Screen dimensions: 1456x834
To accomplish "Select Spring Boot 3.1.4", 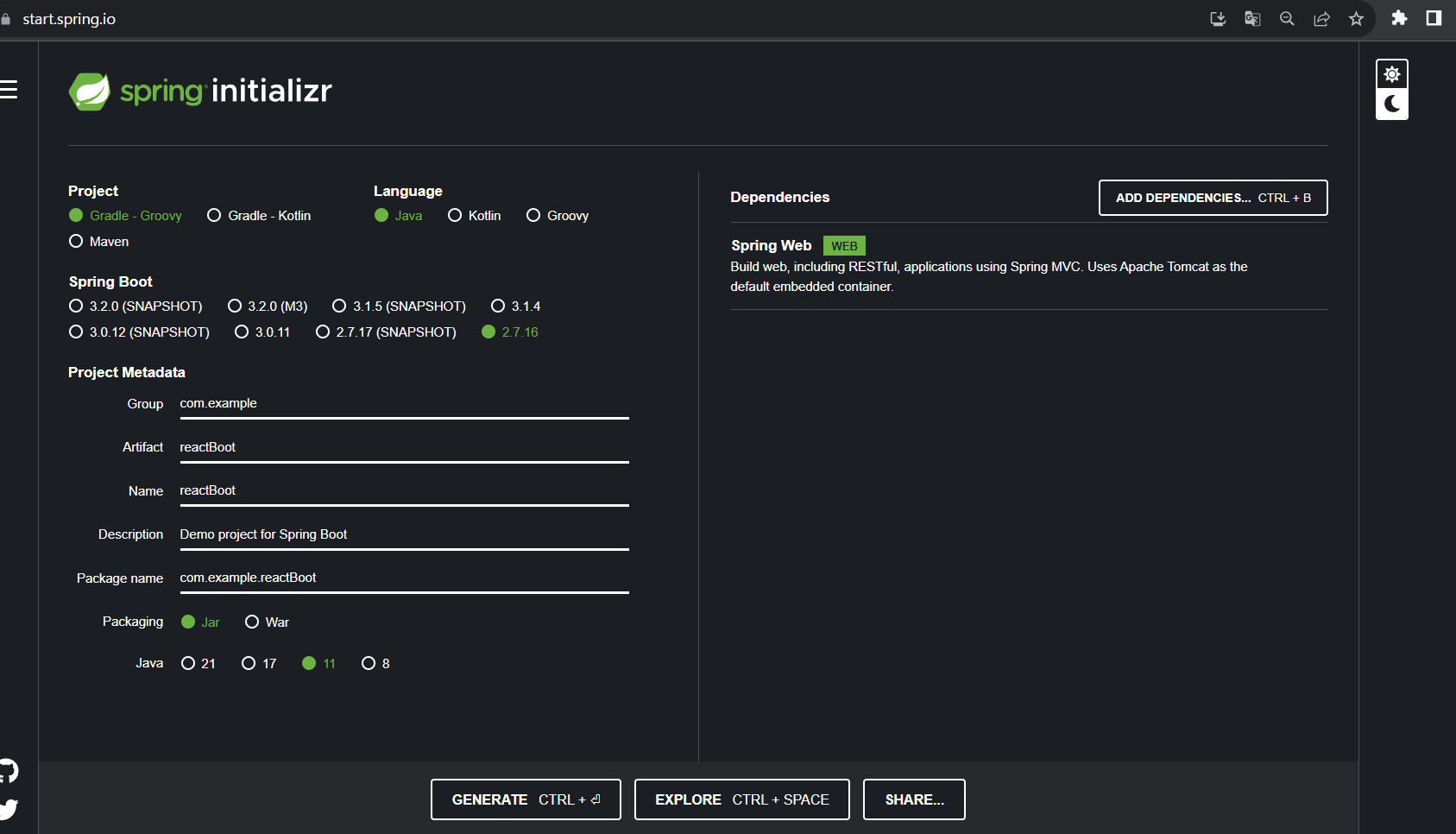I will tap(515, 306).
